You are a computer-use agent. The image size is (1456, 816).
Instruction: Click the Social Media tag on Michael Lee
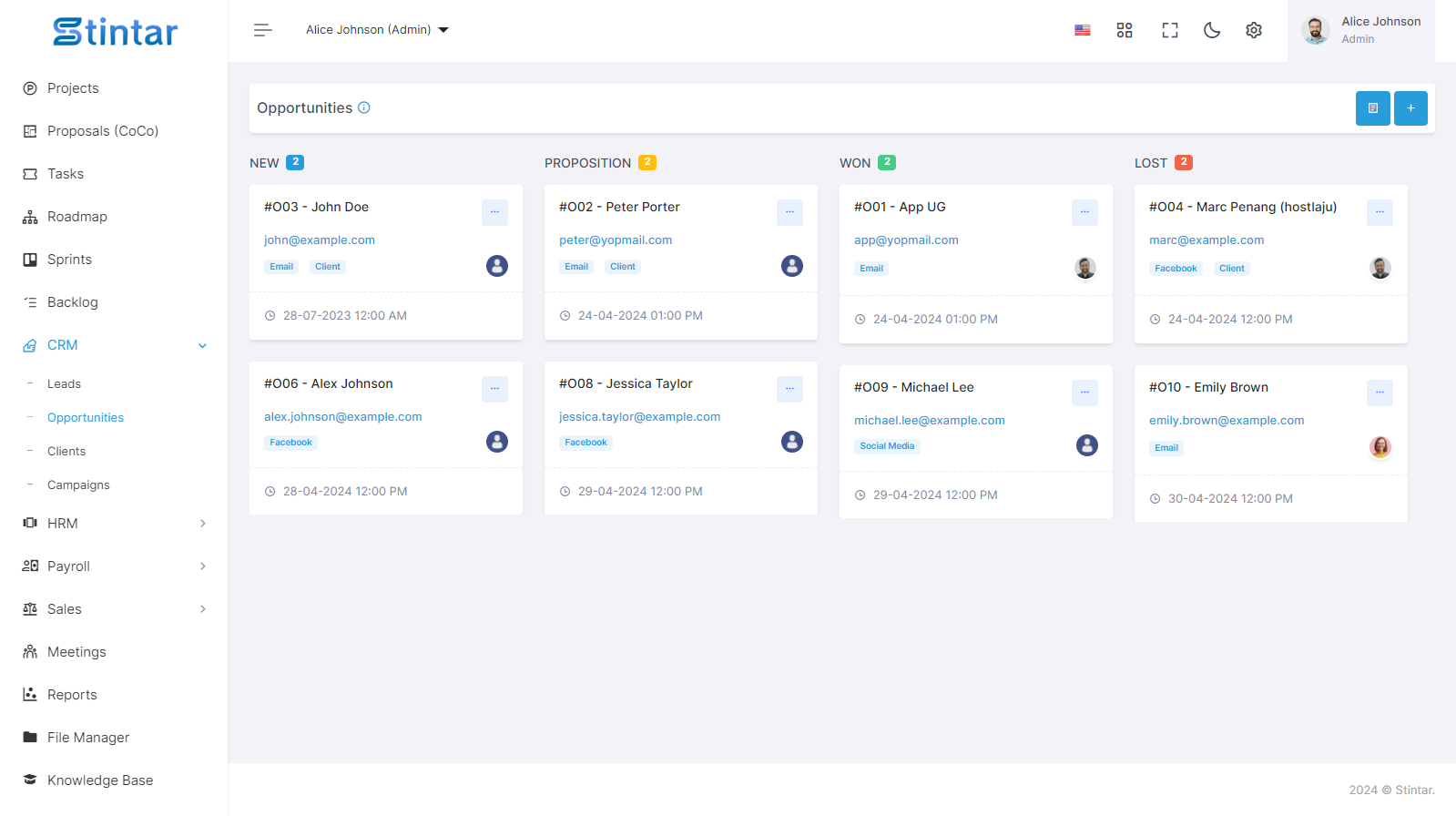click(887, 446)
